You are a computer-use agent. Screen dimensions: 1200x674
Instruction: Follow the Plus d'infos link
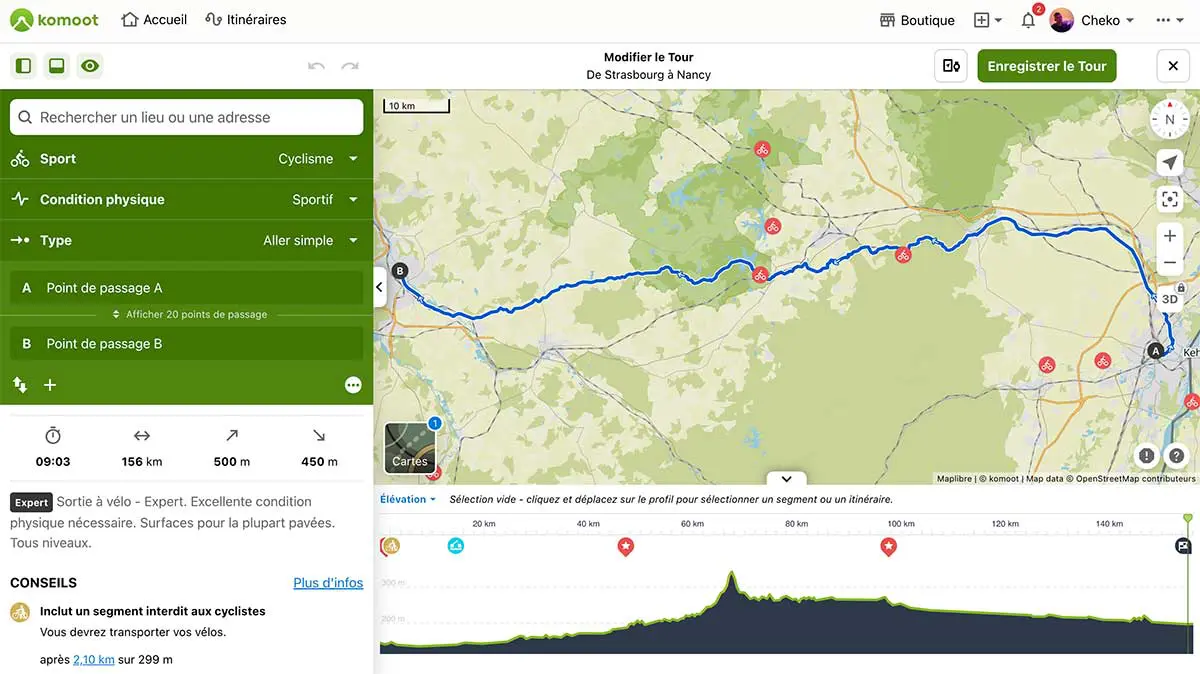click(328, 583)
